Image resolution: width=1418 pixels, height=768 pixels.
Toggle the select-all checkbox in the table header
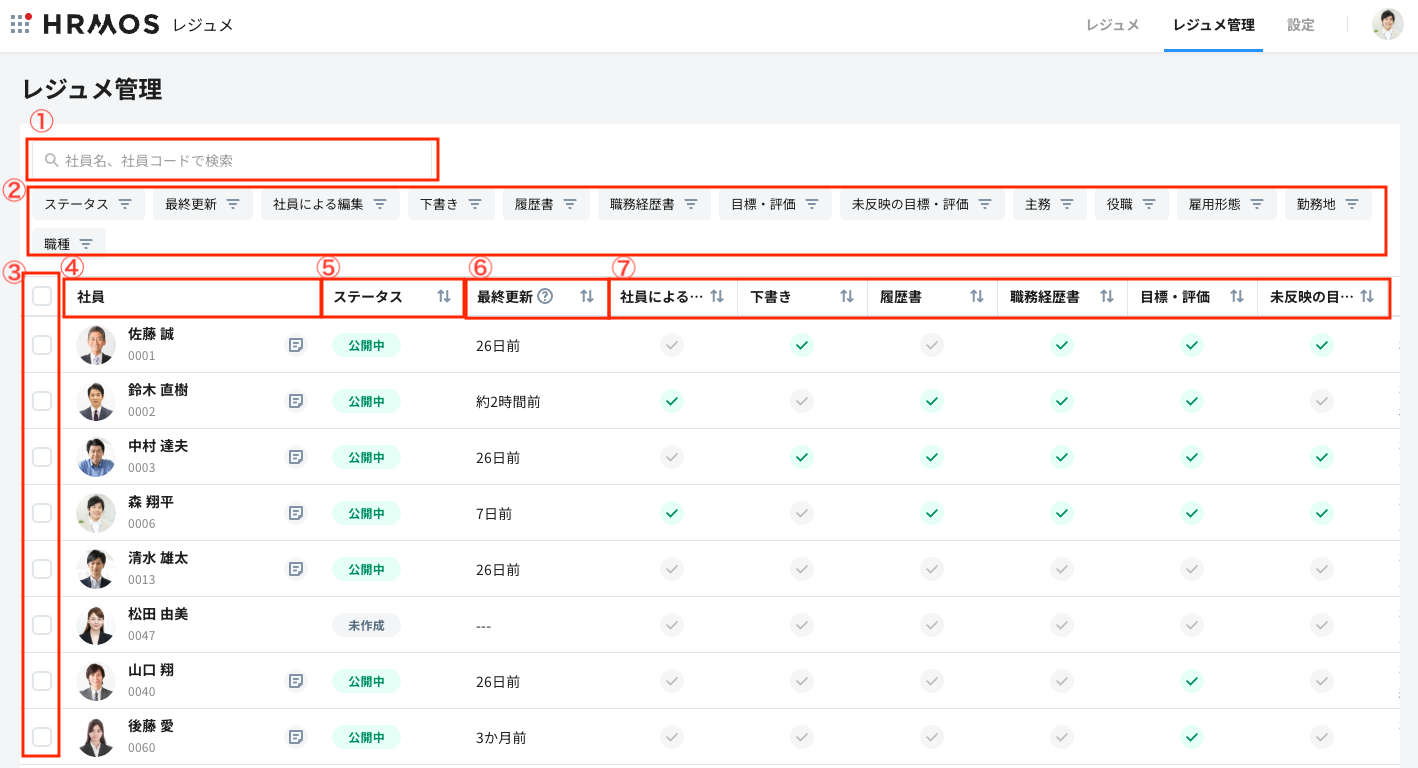42,296
